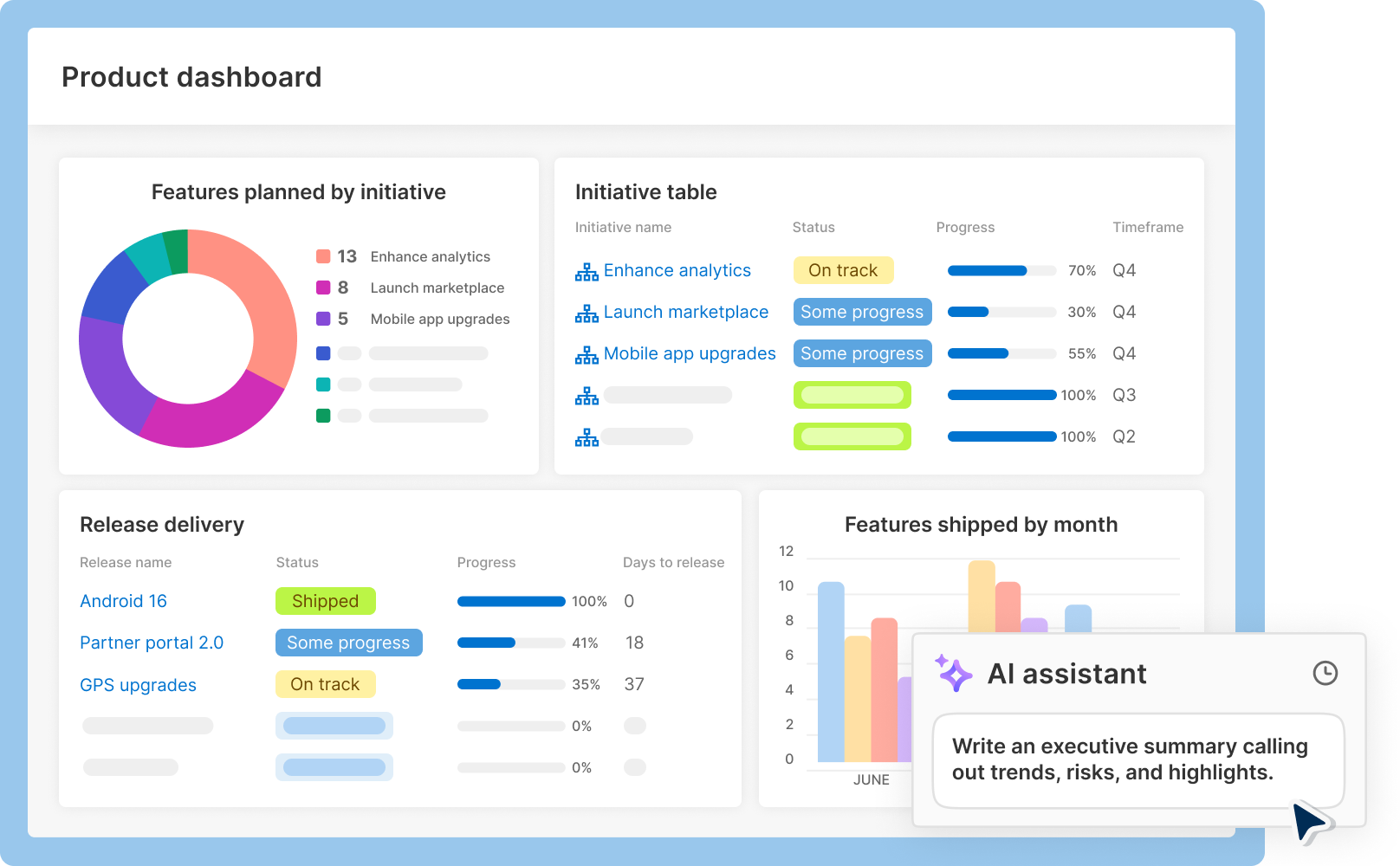Click the Progress header in Release delivery
The height and width of the screenshot is (866, 1400).
(486, 562)
